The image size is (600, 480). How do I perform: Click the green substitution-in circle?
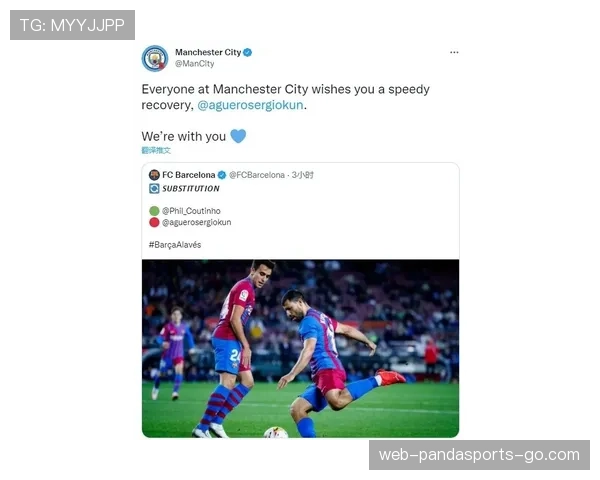pos(154,211)
